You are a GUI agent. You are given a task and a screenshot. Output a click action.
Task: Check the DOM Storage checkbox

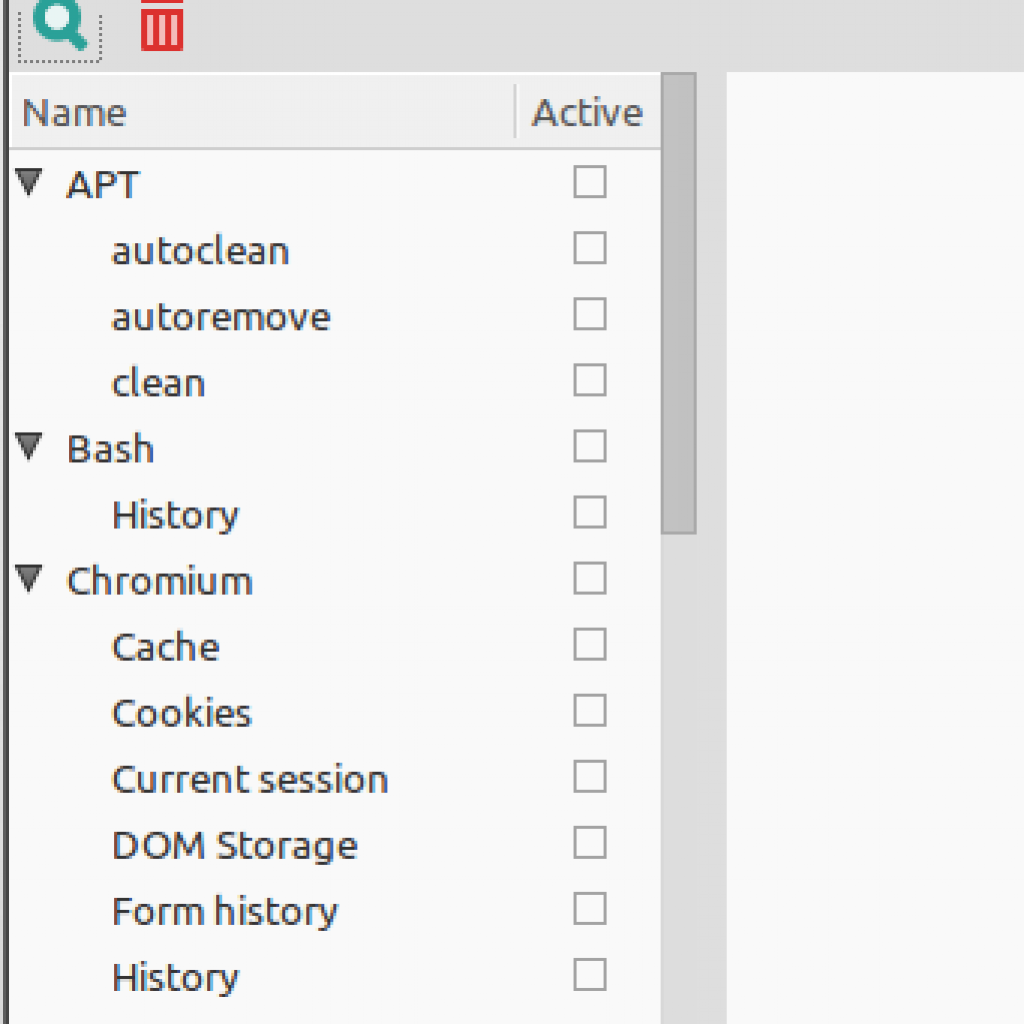pos(590,842)
